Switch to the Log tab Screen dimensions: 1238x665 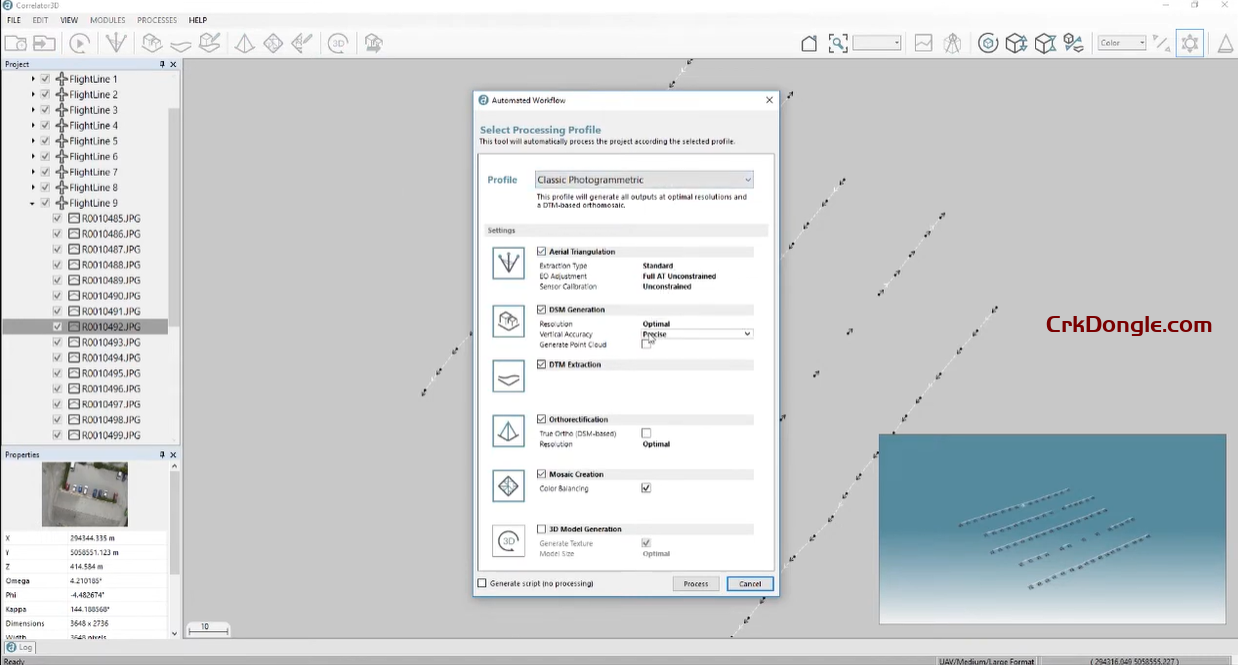pos(18,647)
